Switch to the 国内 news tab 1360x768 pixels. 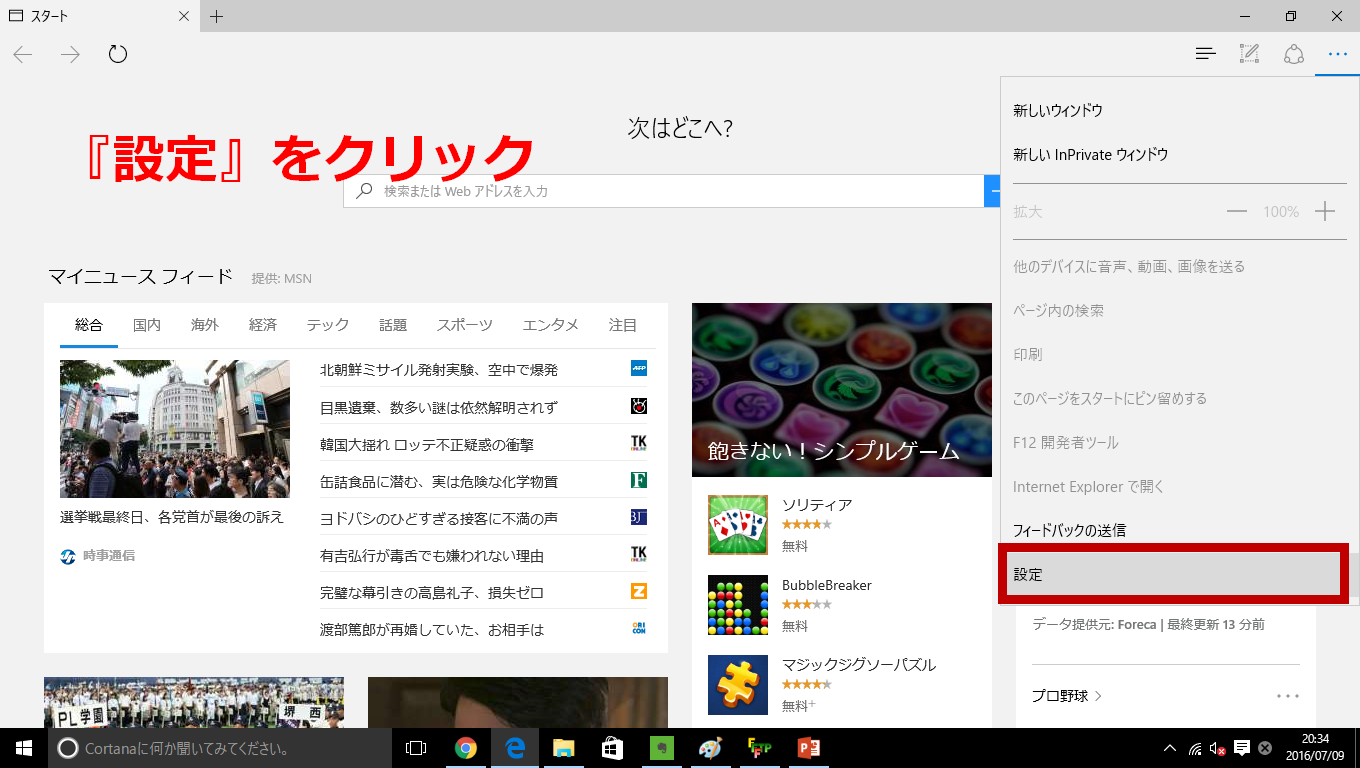[x=147, y=325]
